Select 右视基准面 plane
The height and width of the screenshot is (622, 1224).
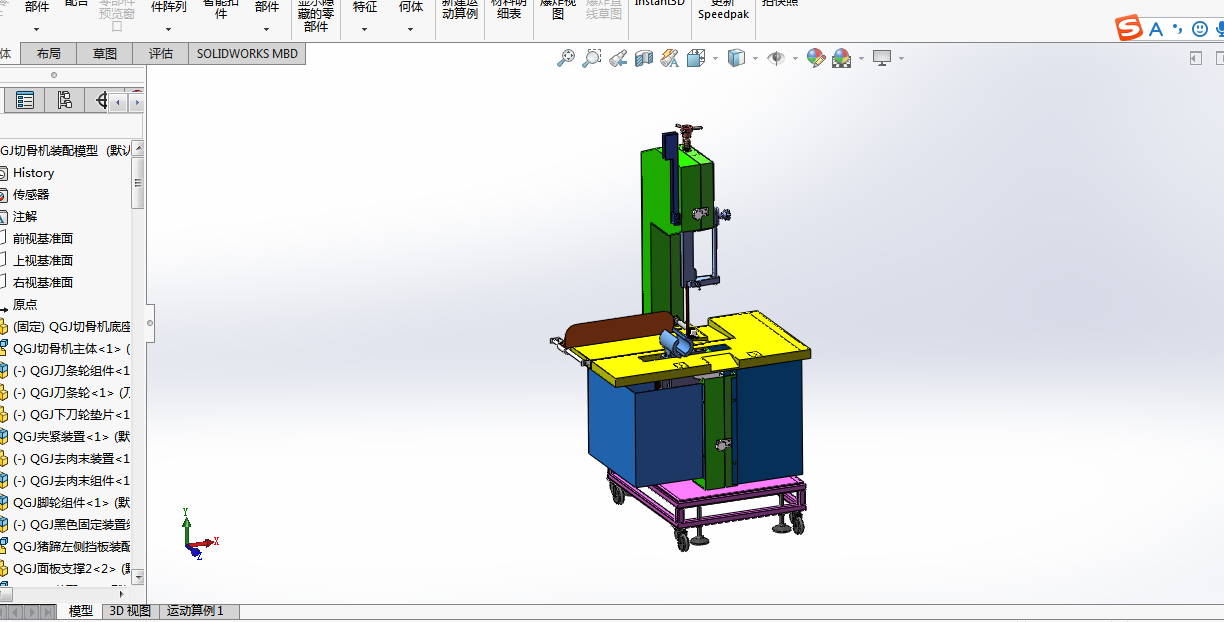click(43, 283)
